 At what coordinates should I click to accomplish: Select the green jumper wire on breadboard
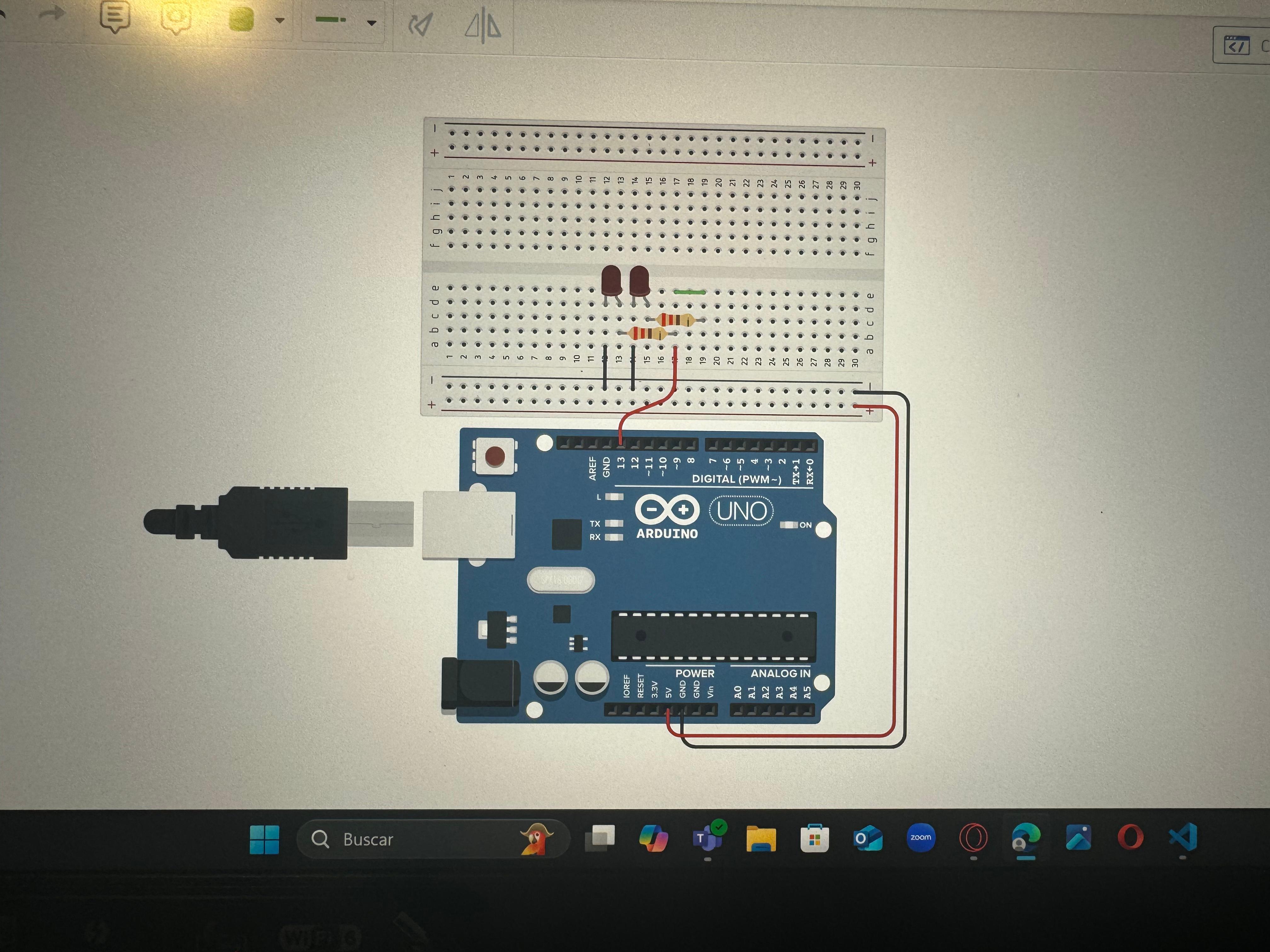click(689, 292)
